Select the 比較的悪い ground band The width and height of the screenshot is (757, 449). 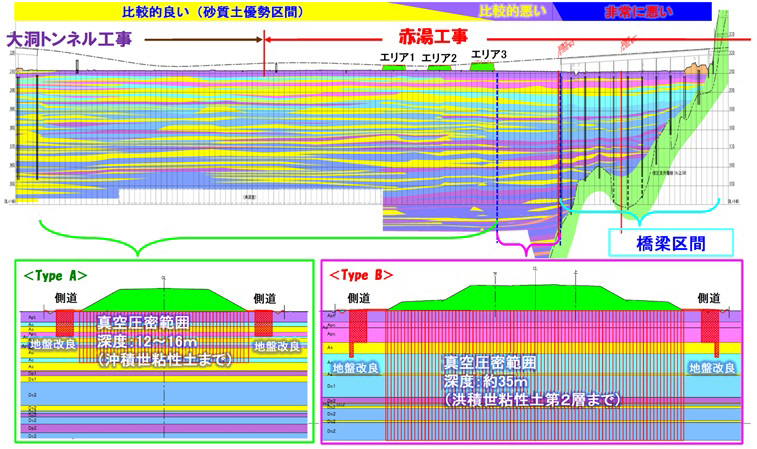(x=505, y=12)
